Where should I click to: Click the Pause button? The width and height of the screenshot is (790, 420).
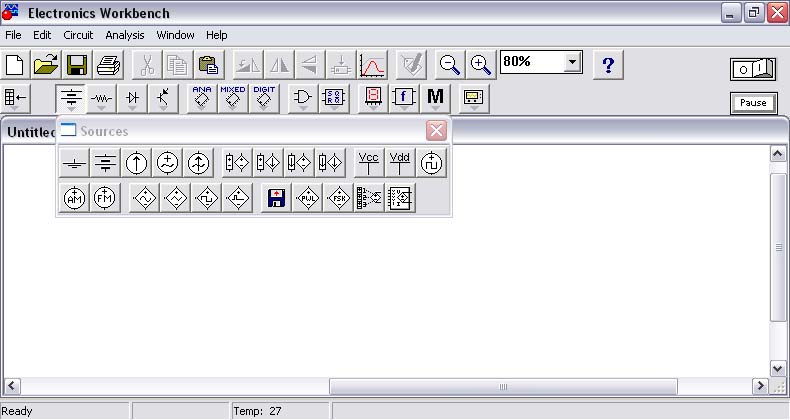coord(753,103)
